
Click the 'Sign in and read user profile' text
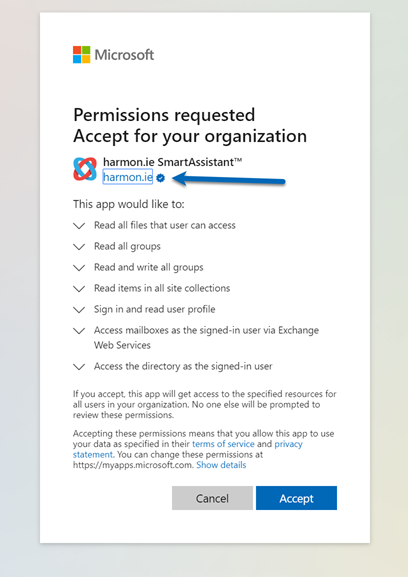[155, 309]
